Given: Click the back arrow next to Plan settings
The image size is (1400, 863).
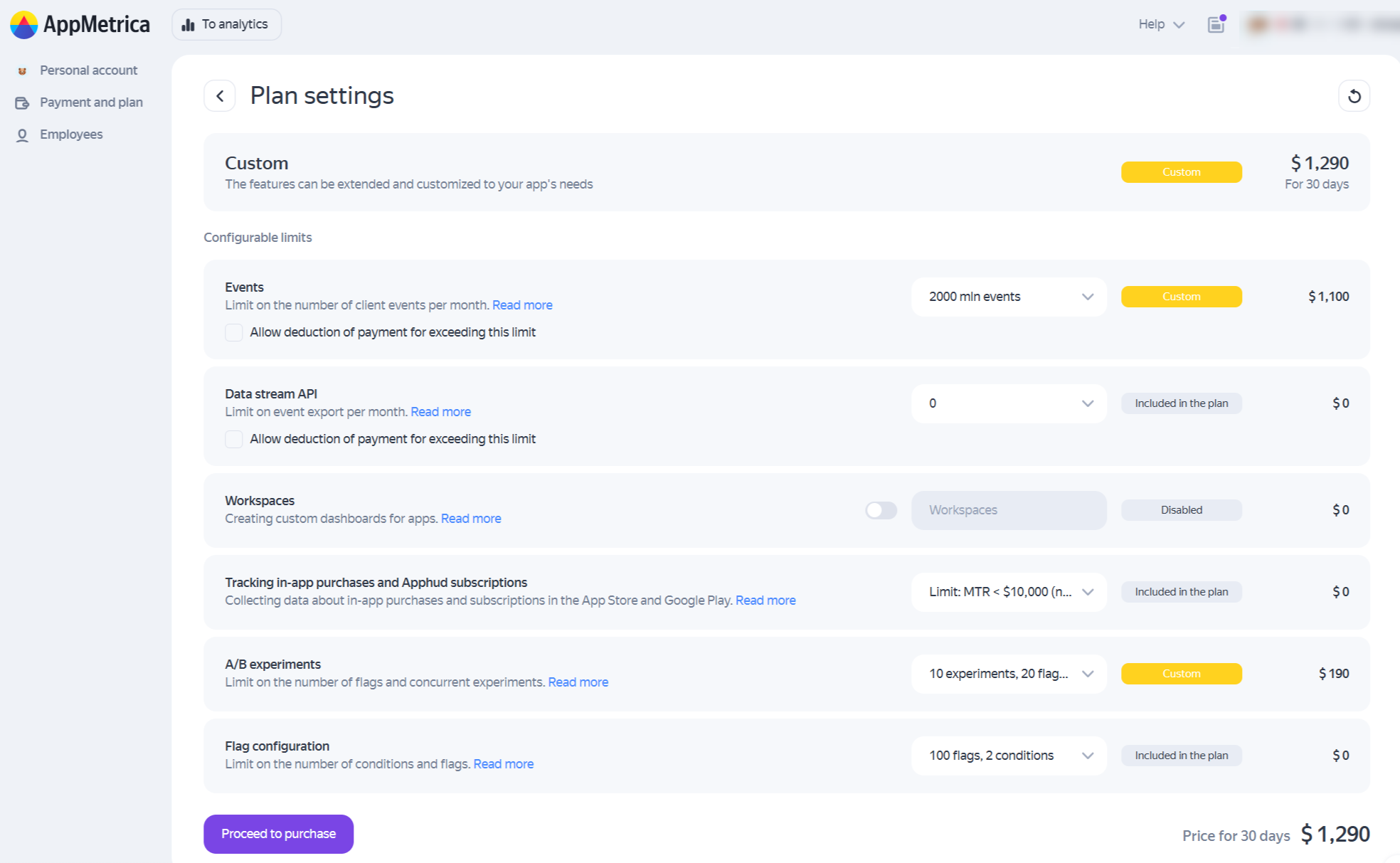Looking at the screenshot, I should click(x=220, y=96).
